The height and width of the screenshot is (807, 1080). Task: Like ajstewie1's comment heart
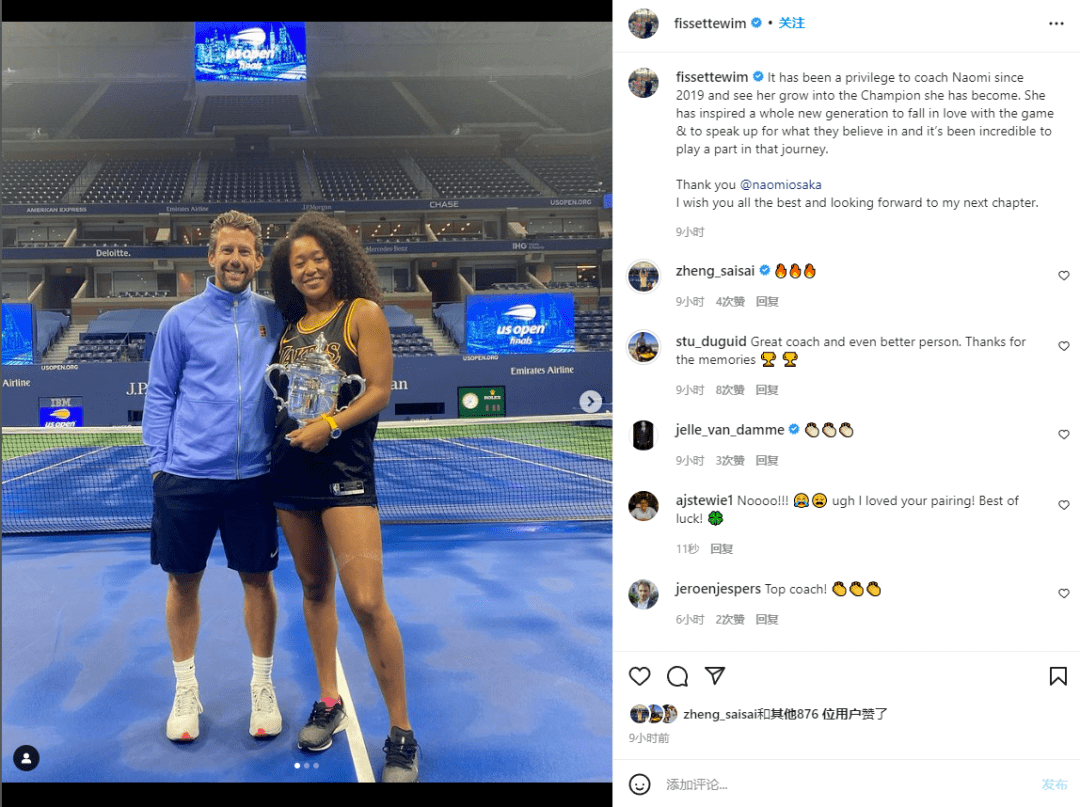[x=1063, y=505]
